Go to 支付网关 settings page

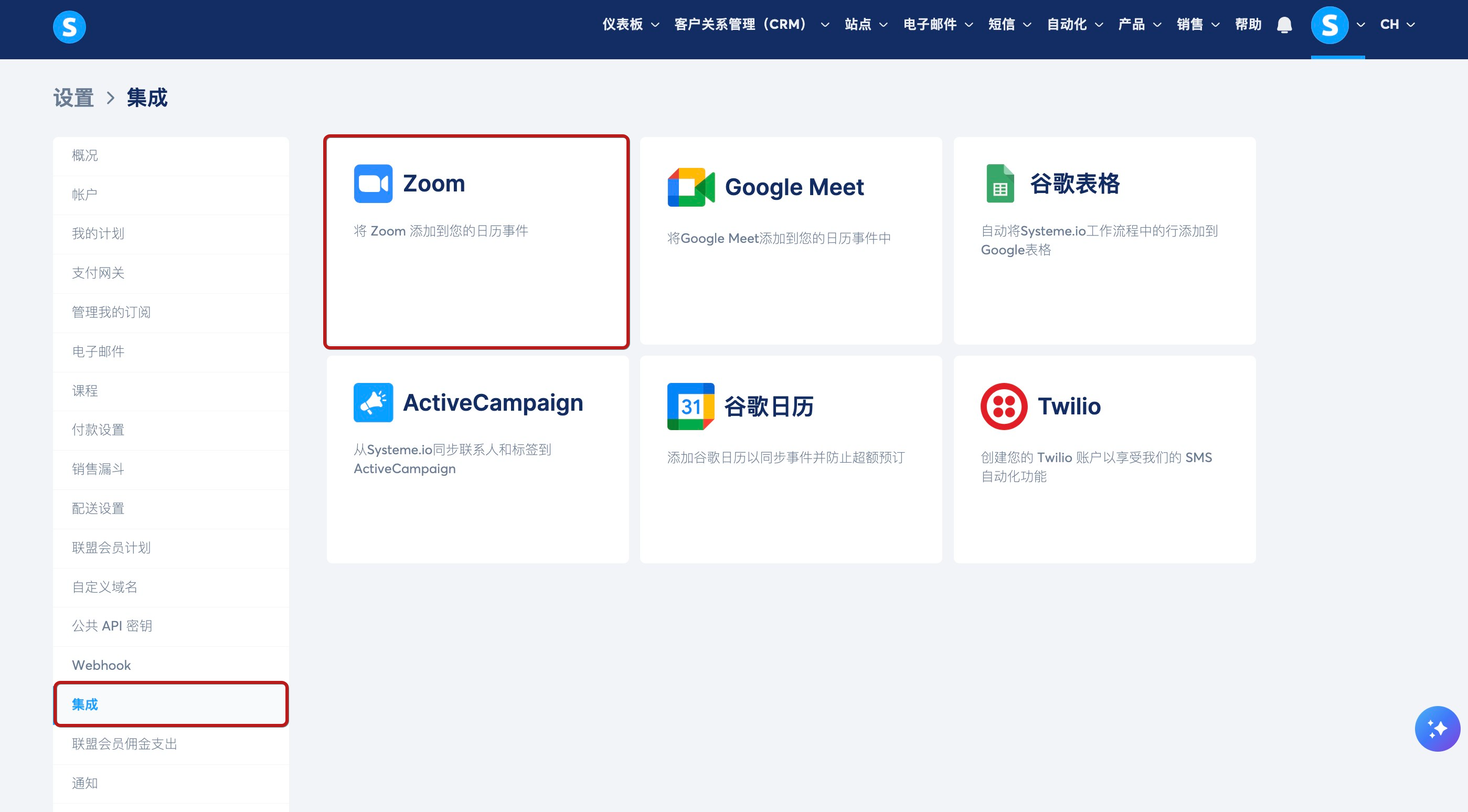point(98,273)
